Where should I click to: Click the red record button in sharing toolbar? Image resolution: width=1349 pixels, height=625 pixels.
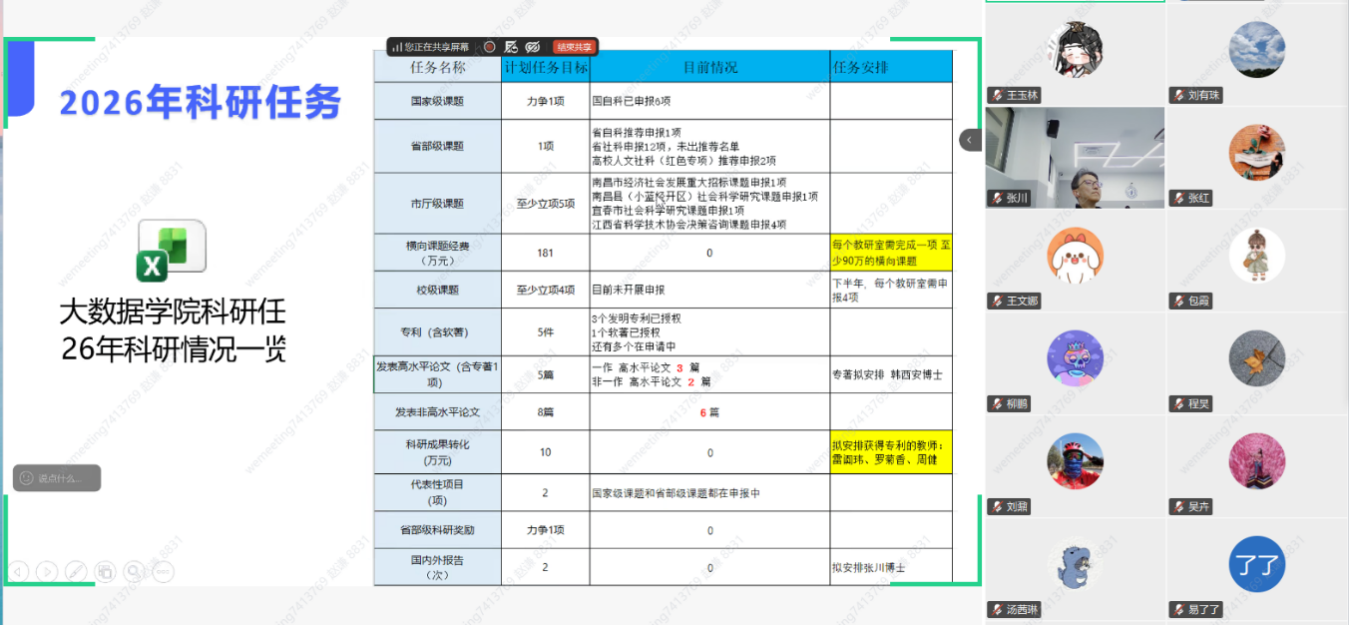pyautogui.click(x=489, y=46)
